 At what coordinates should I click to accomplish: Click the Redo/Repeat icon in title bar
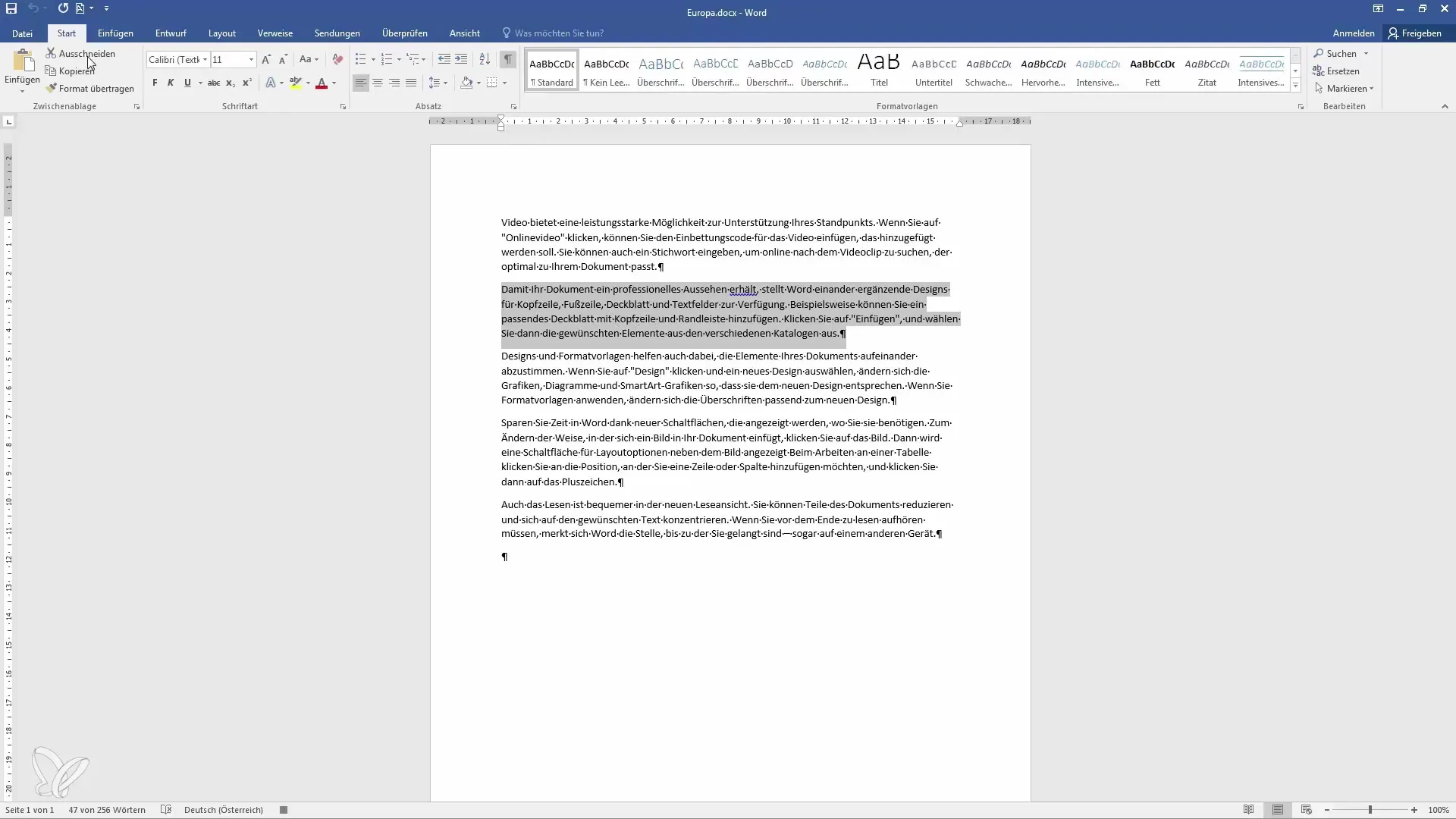(63, 8)
